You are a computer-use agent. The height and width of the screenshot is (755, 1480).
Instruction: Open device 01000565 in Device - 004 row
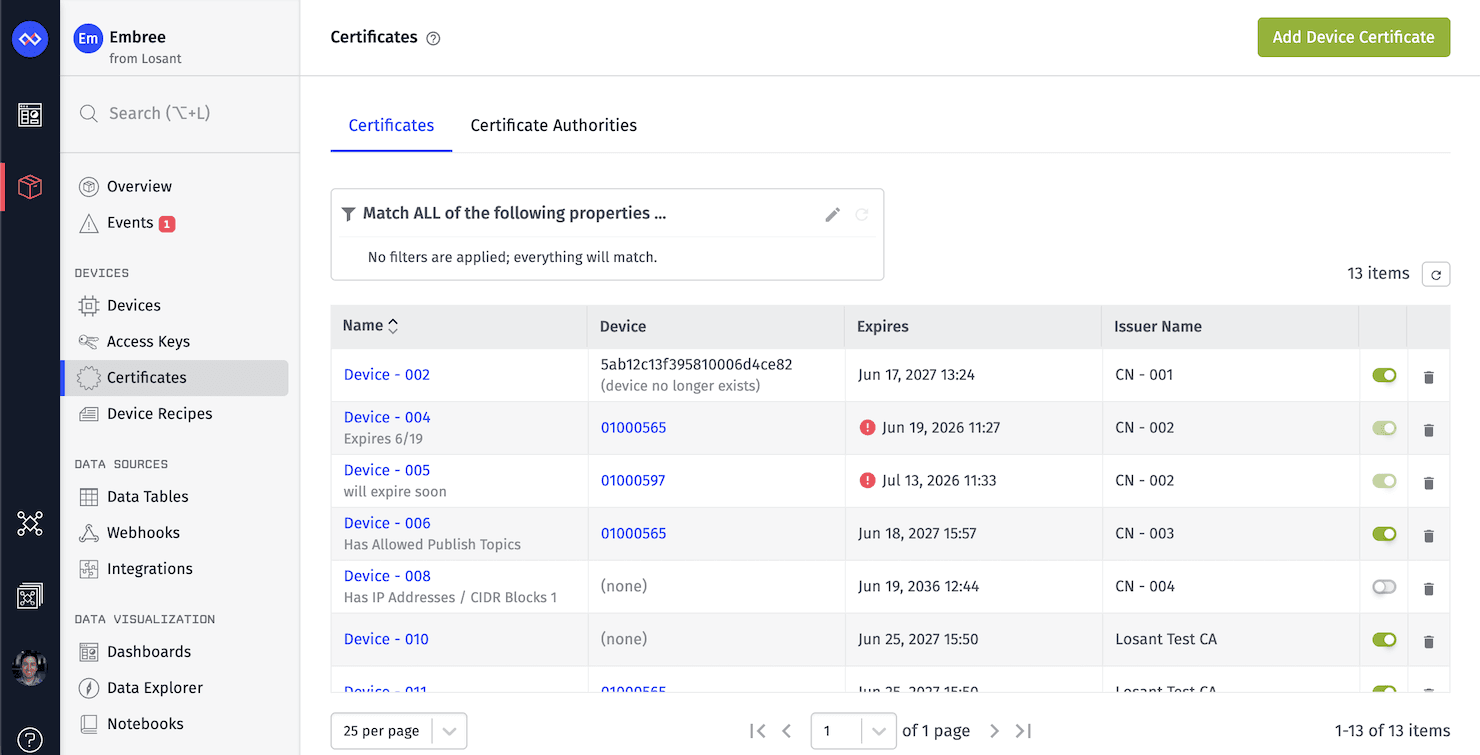(x=633, y=428)
